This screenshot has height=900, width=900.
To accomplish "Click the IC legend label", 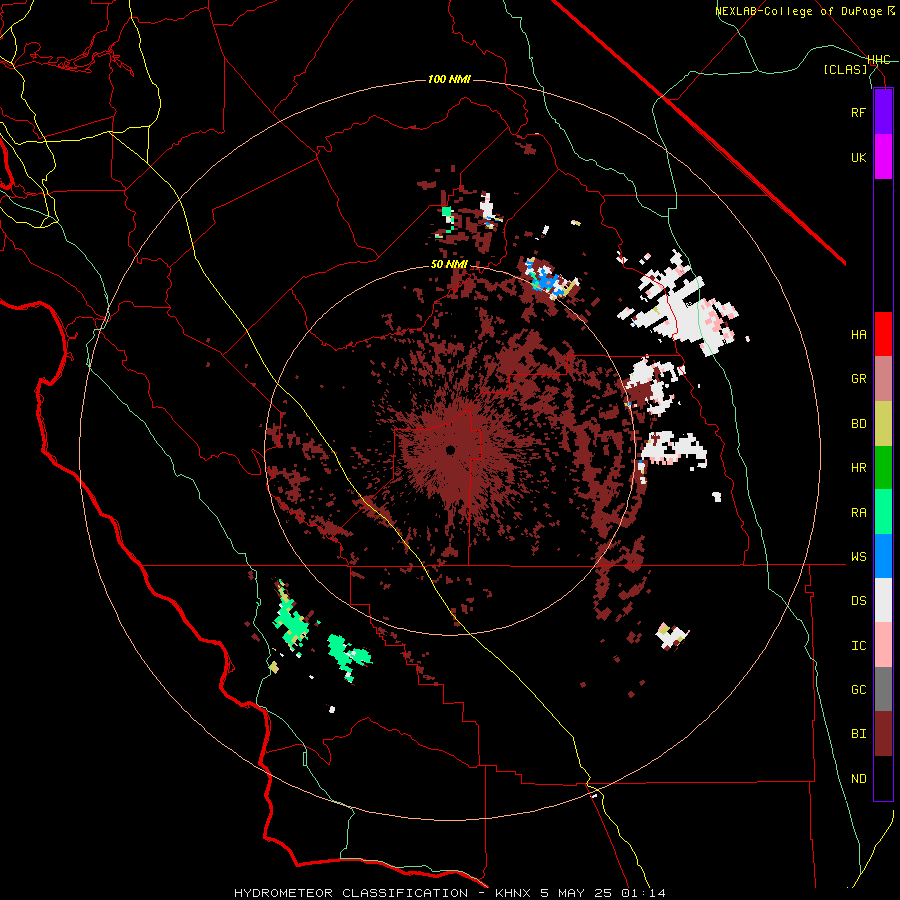I will tap(858, 646).
